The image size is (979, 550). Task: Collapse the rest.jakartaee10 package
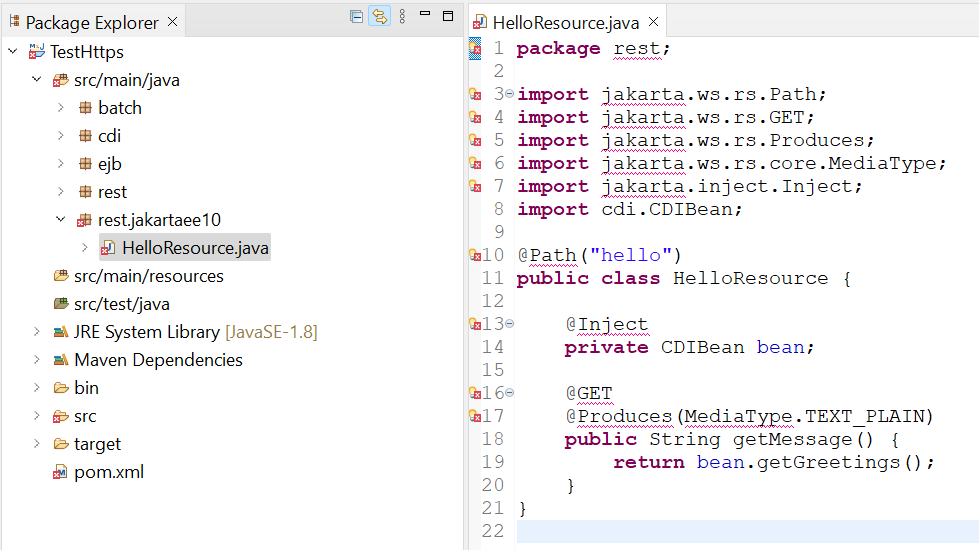tap(60, 220)
